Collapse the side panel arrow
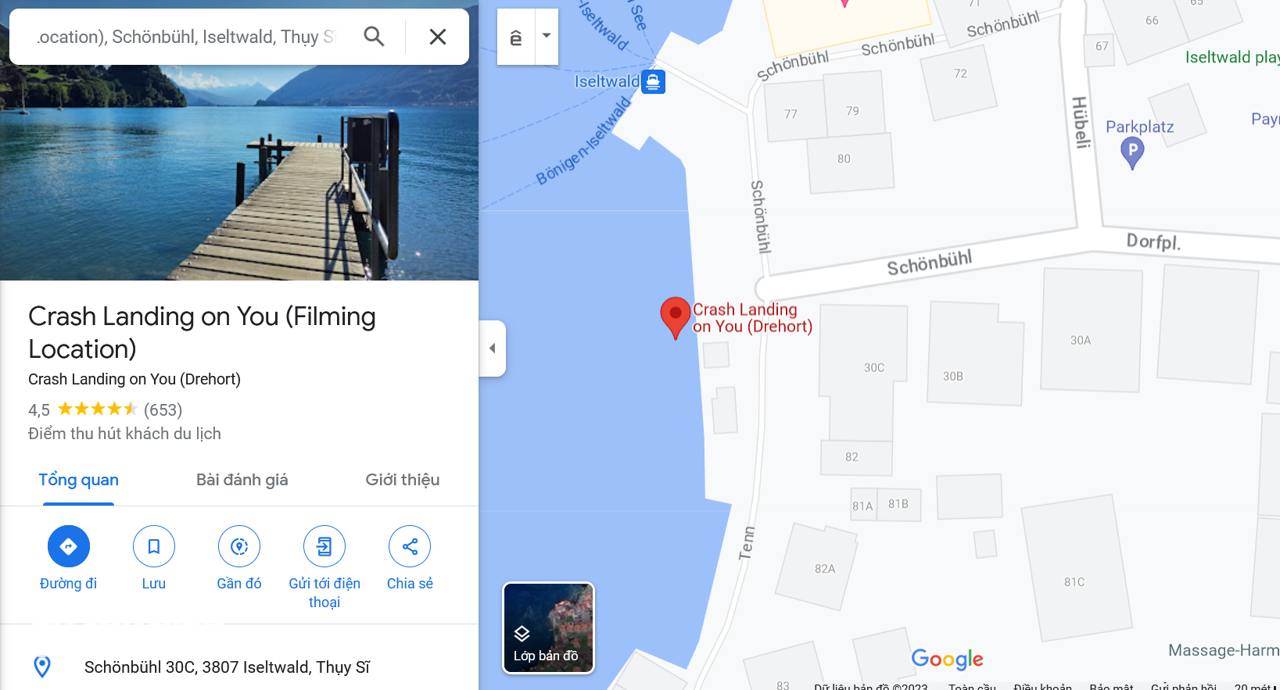The height and width of the screenshot is (690, 1280). click(x=492, y=348)
